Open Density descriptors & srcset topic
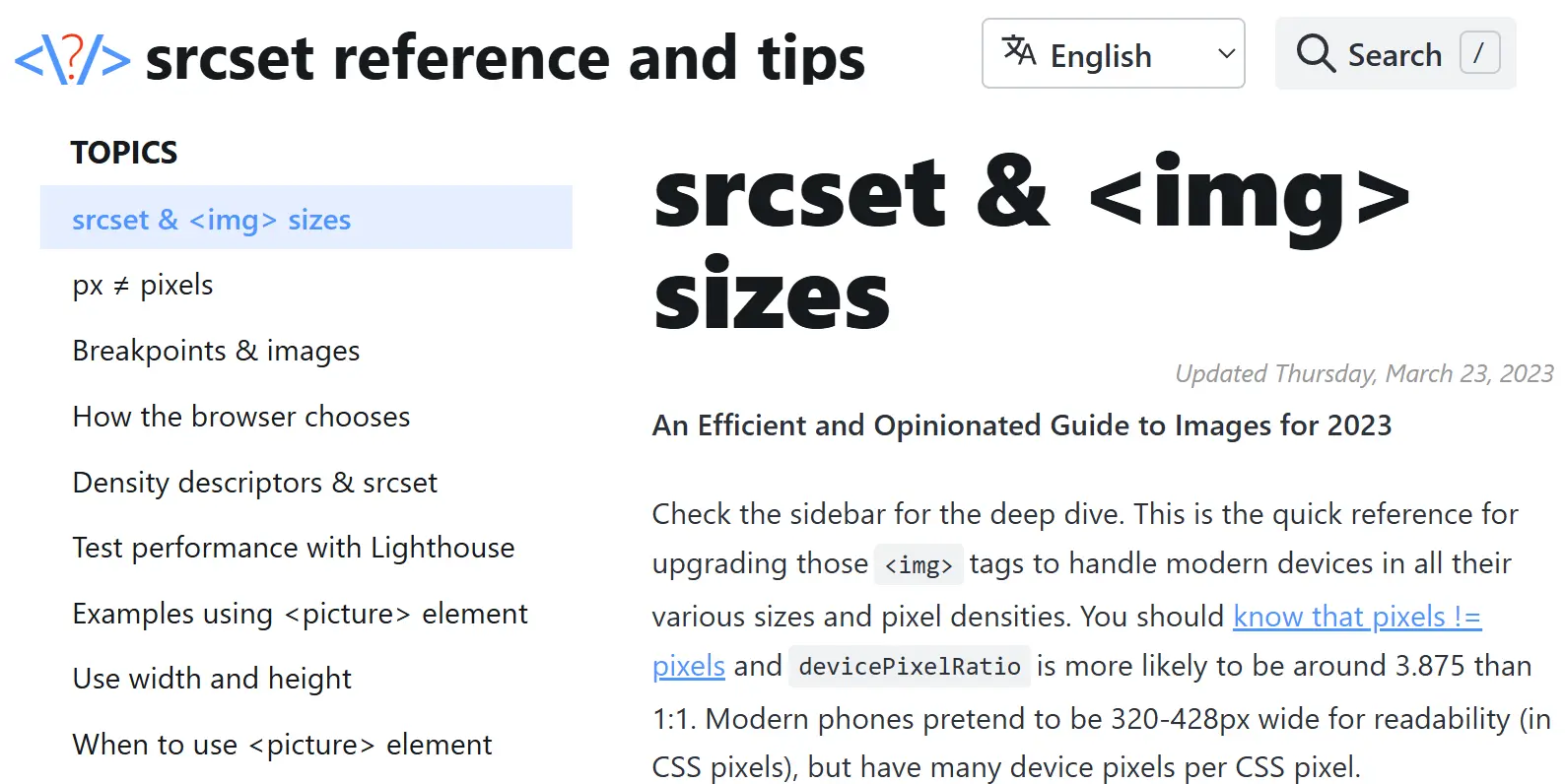 pyautogui.click(x=254, y=483)
